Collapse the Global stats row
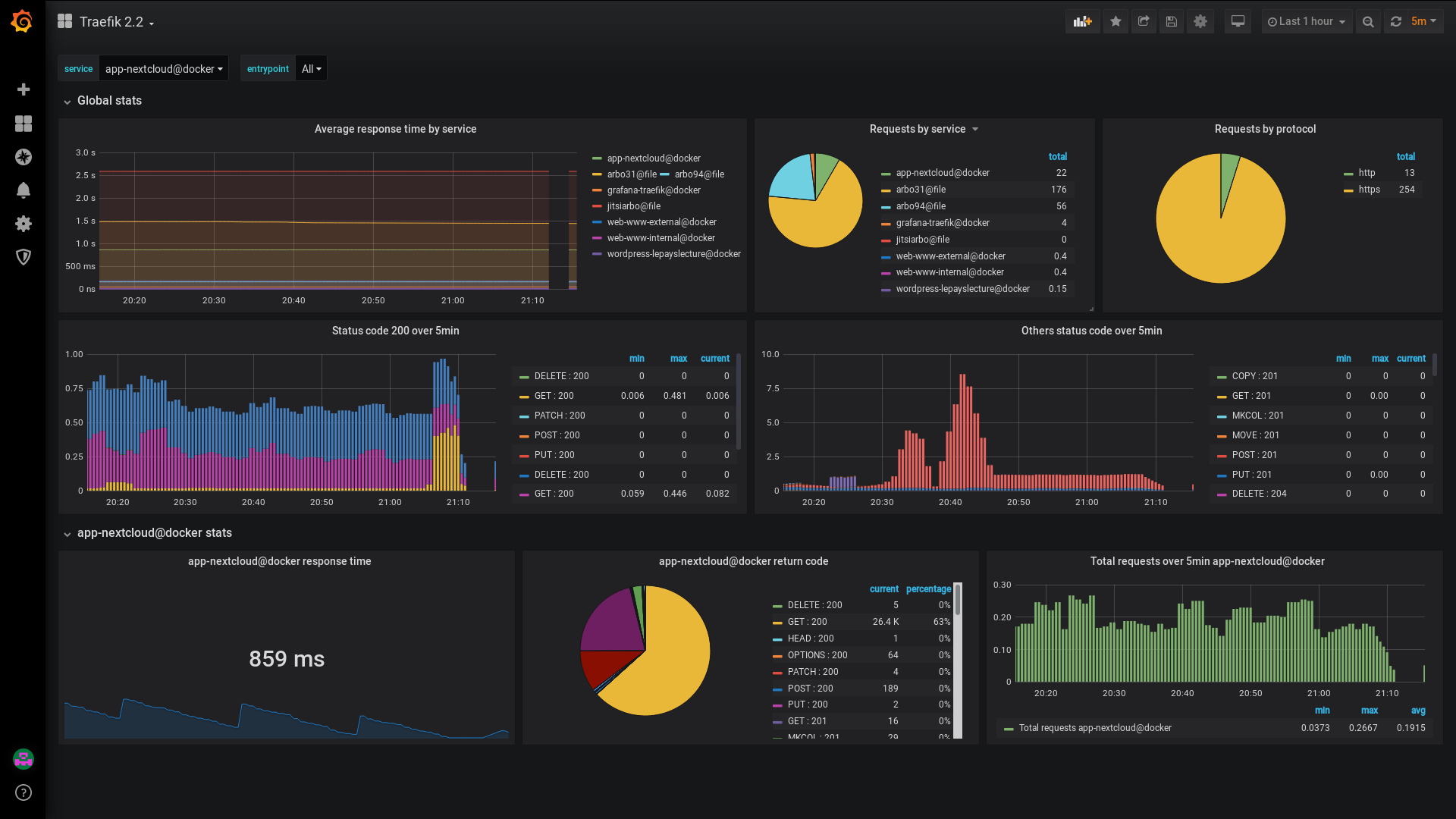The width and height of the screenshot is (1456, 819). click(x=108, y=101)
